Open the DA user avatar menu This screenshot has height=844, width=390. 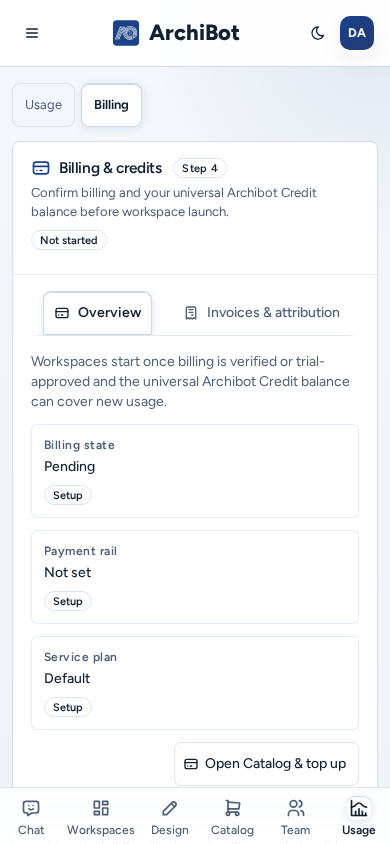[x=357, y=33]
